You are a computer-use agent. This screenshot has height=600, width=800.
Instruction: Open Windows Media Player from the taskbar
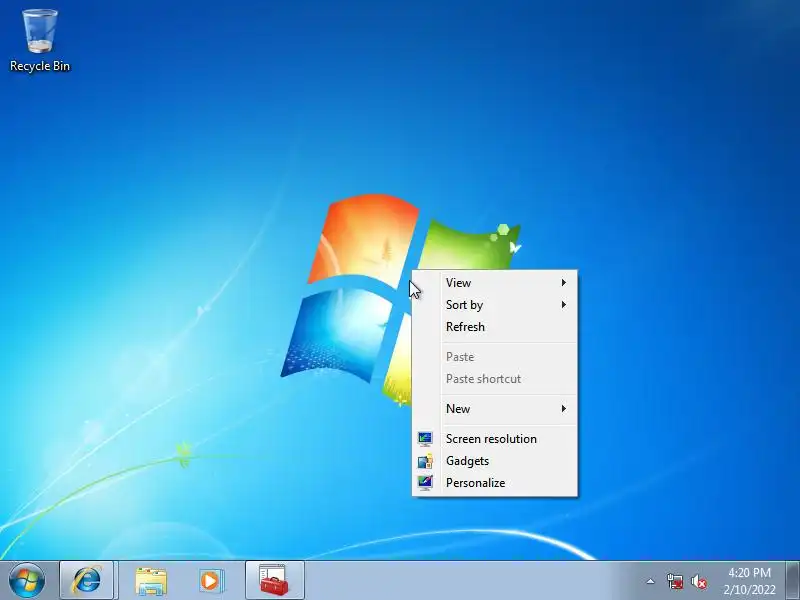[x=211, y=581]
